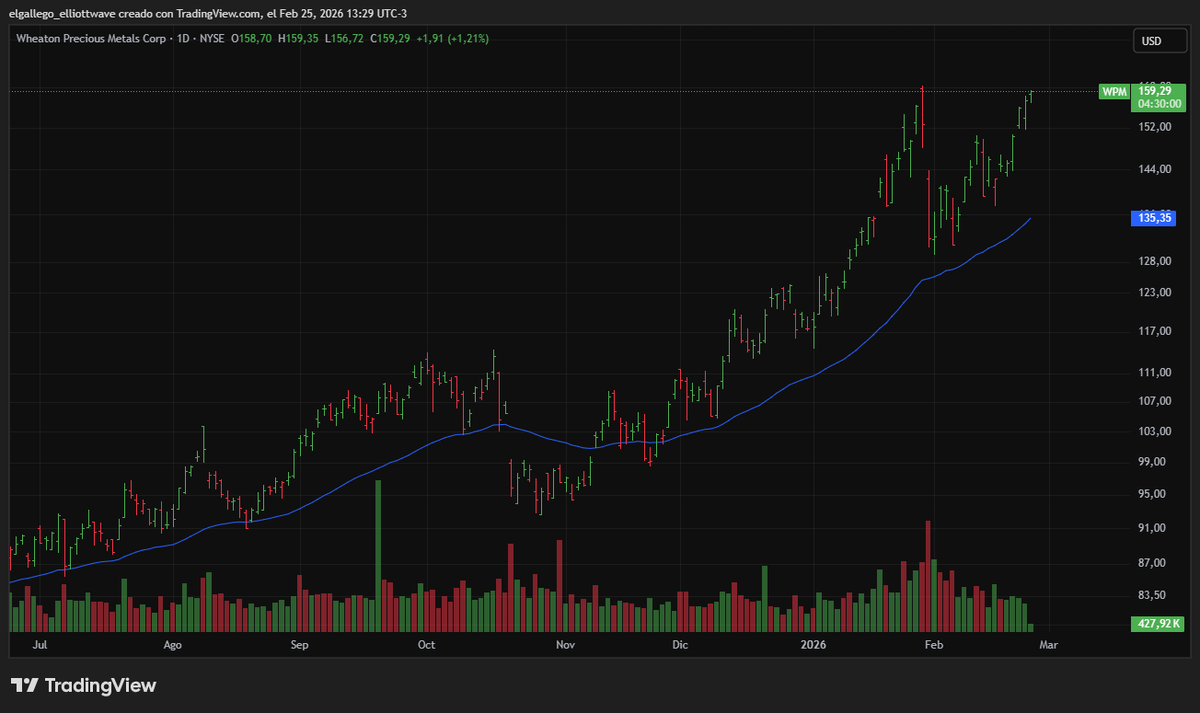Screen dimensions: 1200x713
Task: Click the Feb label on time axis
Action: coord(933,645)
